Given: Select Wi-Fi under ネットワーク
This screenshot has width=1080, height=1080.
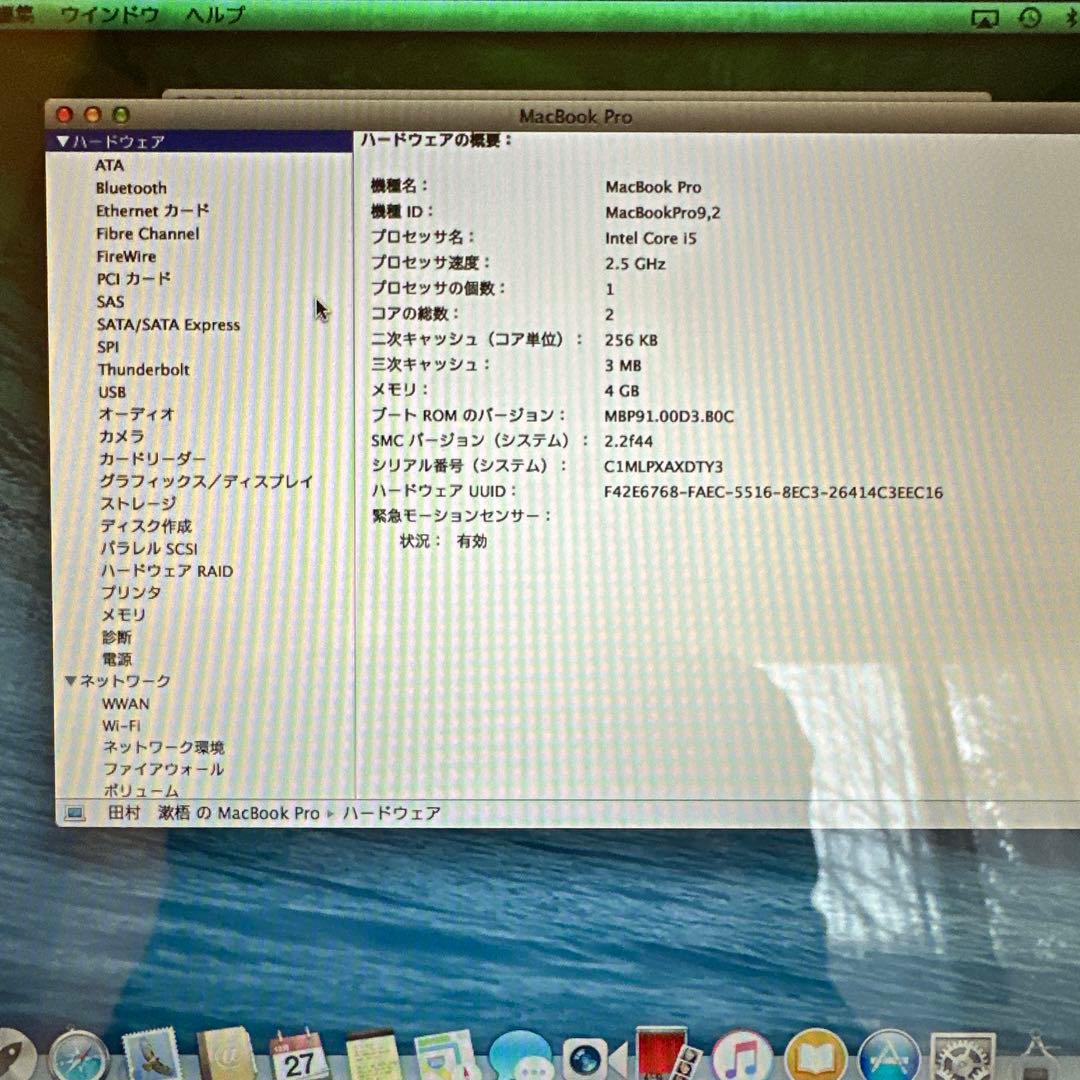Looking at the screenshot, I should (121, 726).
